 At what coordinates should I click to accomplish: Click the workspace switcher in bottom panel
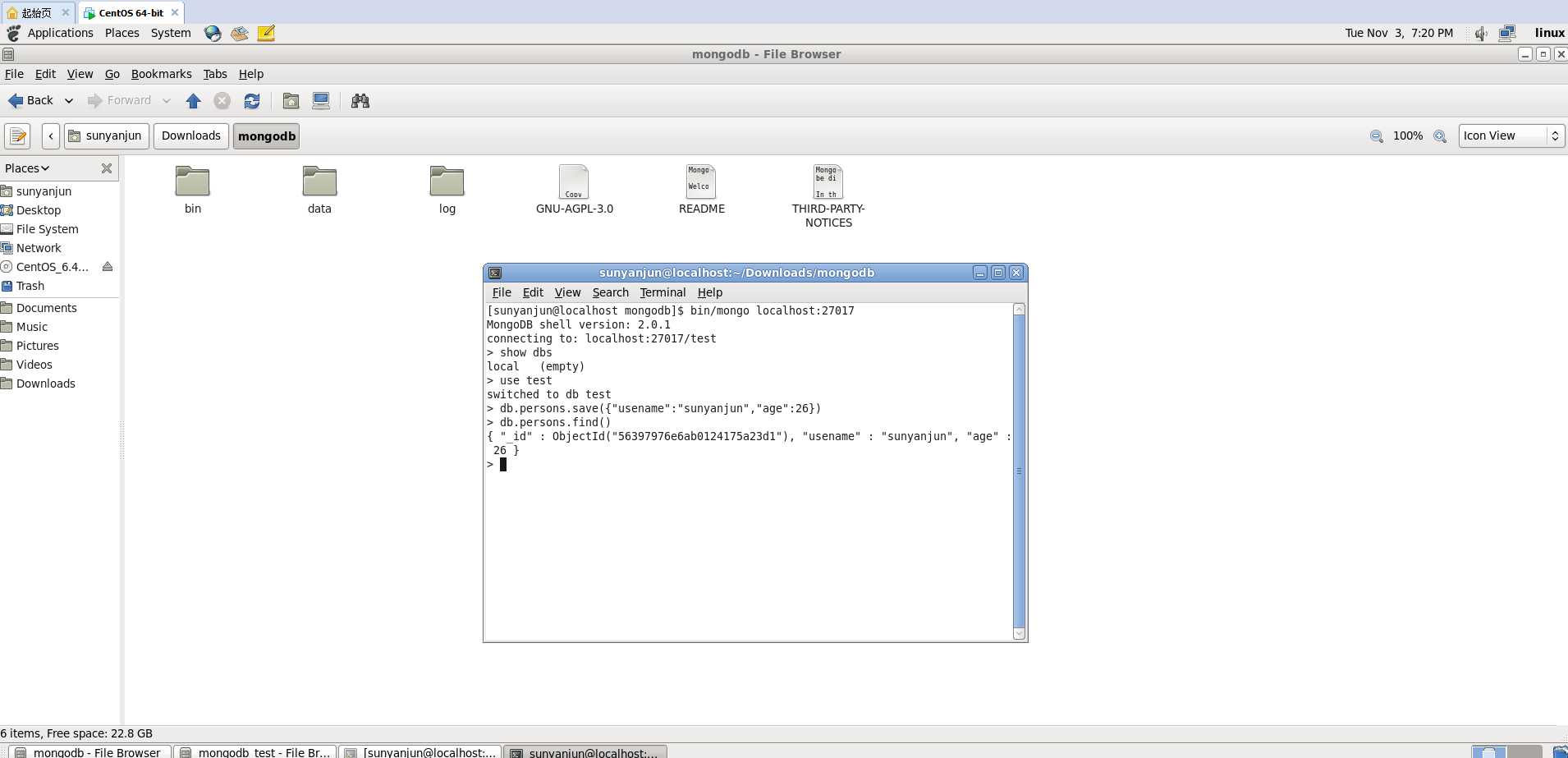pos(1506,751)
